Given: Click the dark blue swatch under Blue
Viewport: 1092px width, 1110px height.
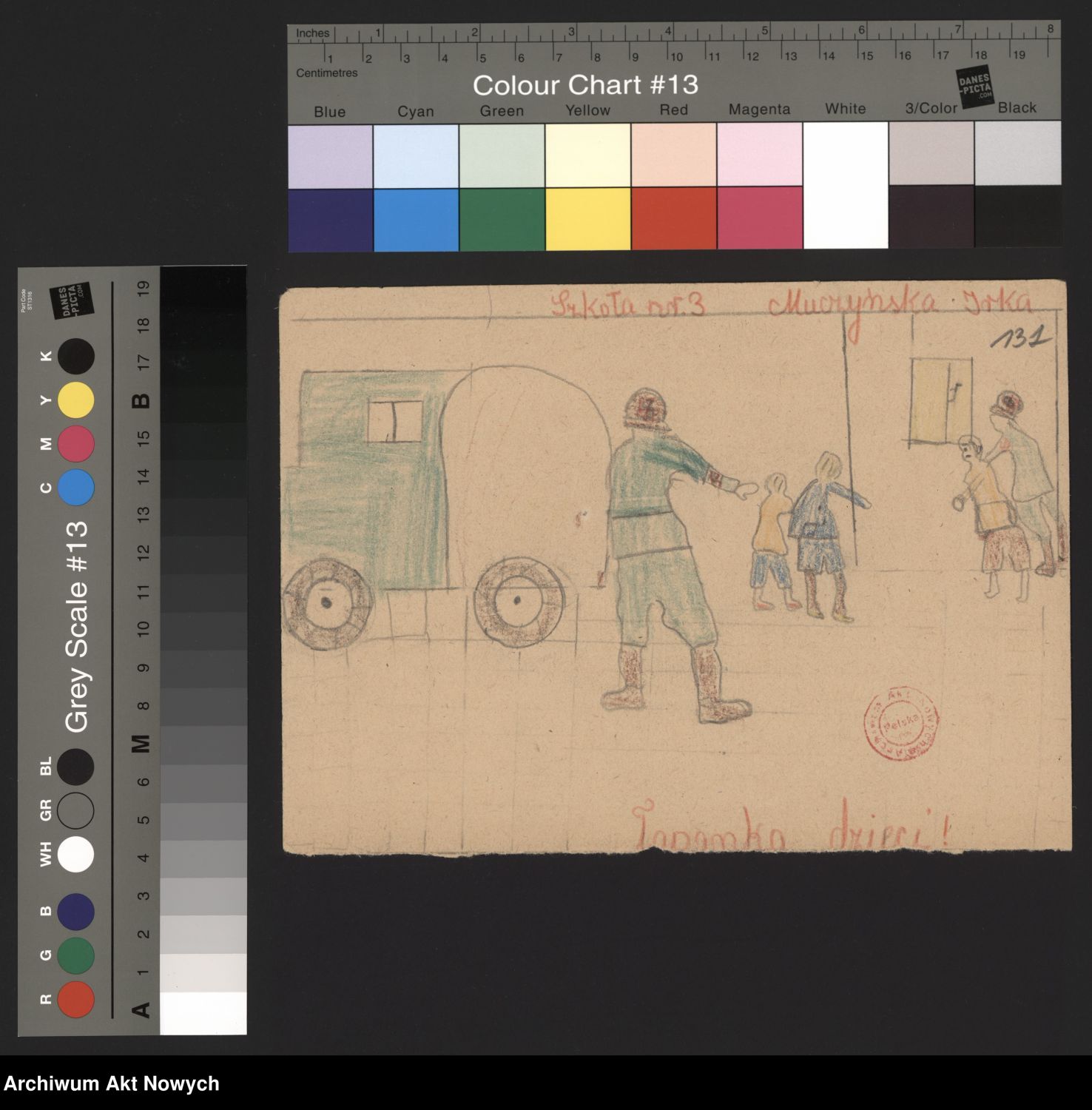Looking at the screenshot, I should (330, 220).
